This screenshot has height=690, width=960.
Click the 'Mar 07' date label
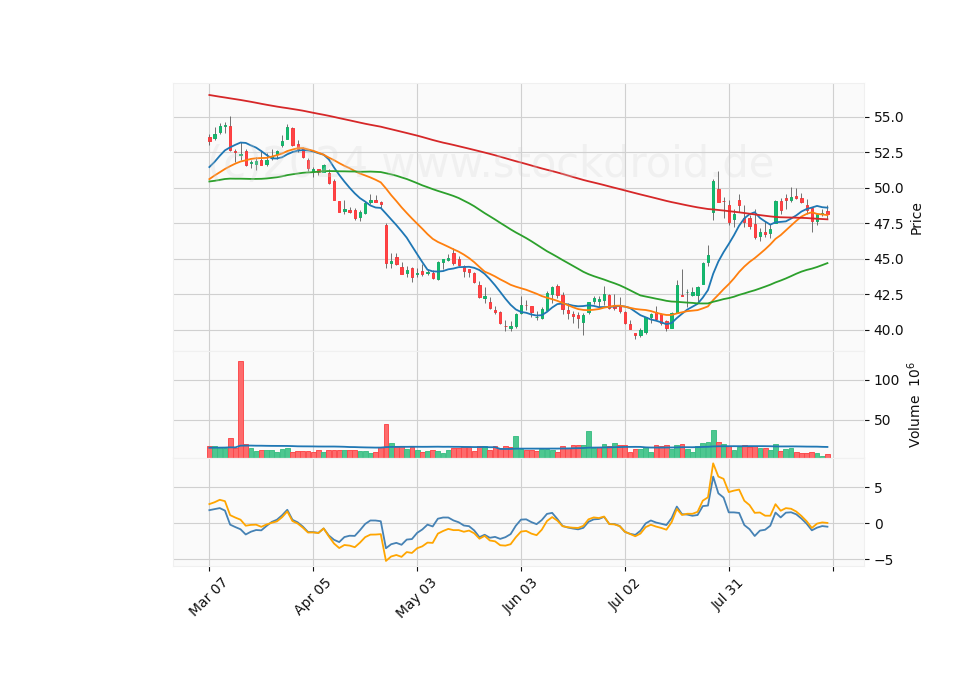207,597
